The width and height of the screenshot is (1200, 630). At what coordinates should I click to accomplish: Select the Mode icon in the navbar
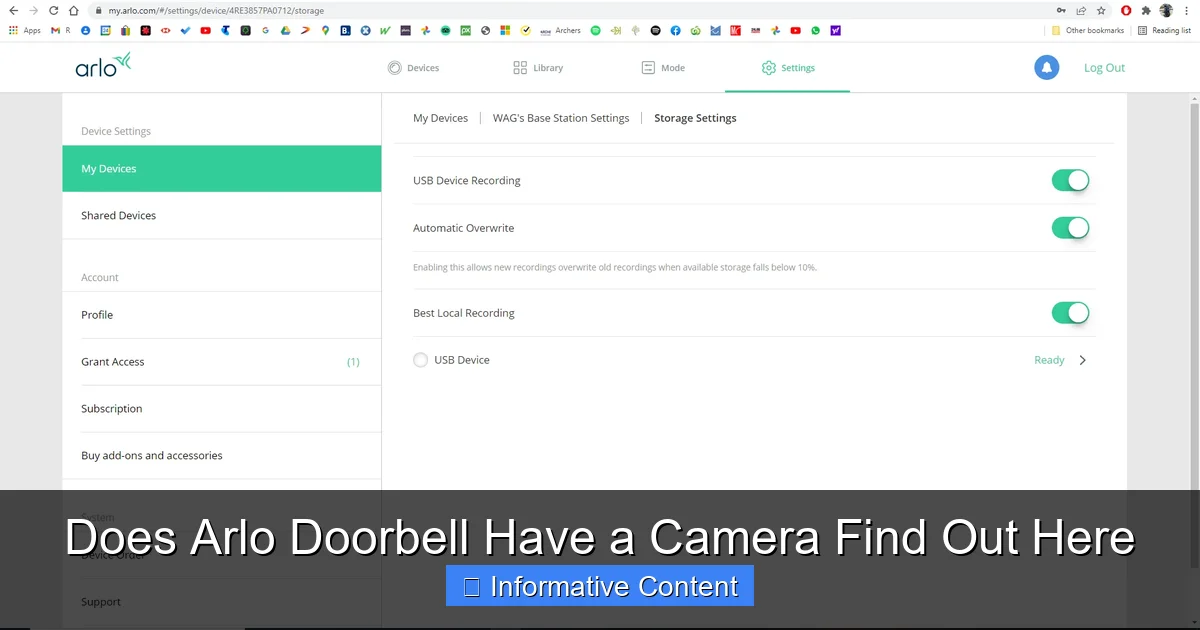pyautogui.click(x=646, y=67)
